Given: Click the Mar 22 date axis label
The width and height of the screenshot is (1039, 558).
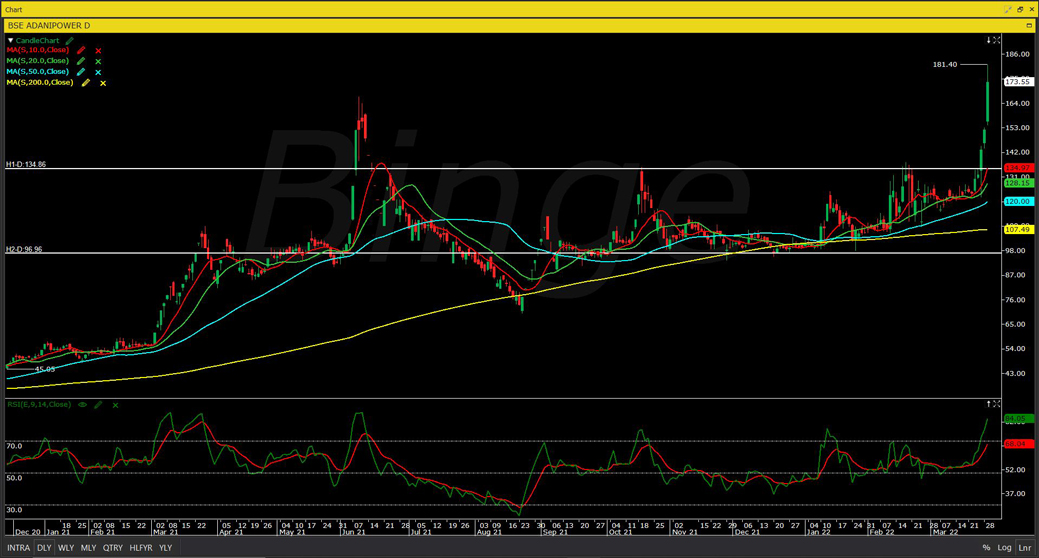Looking at the screenshot, I should (945, 532).
